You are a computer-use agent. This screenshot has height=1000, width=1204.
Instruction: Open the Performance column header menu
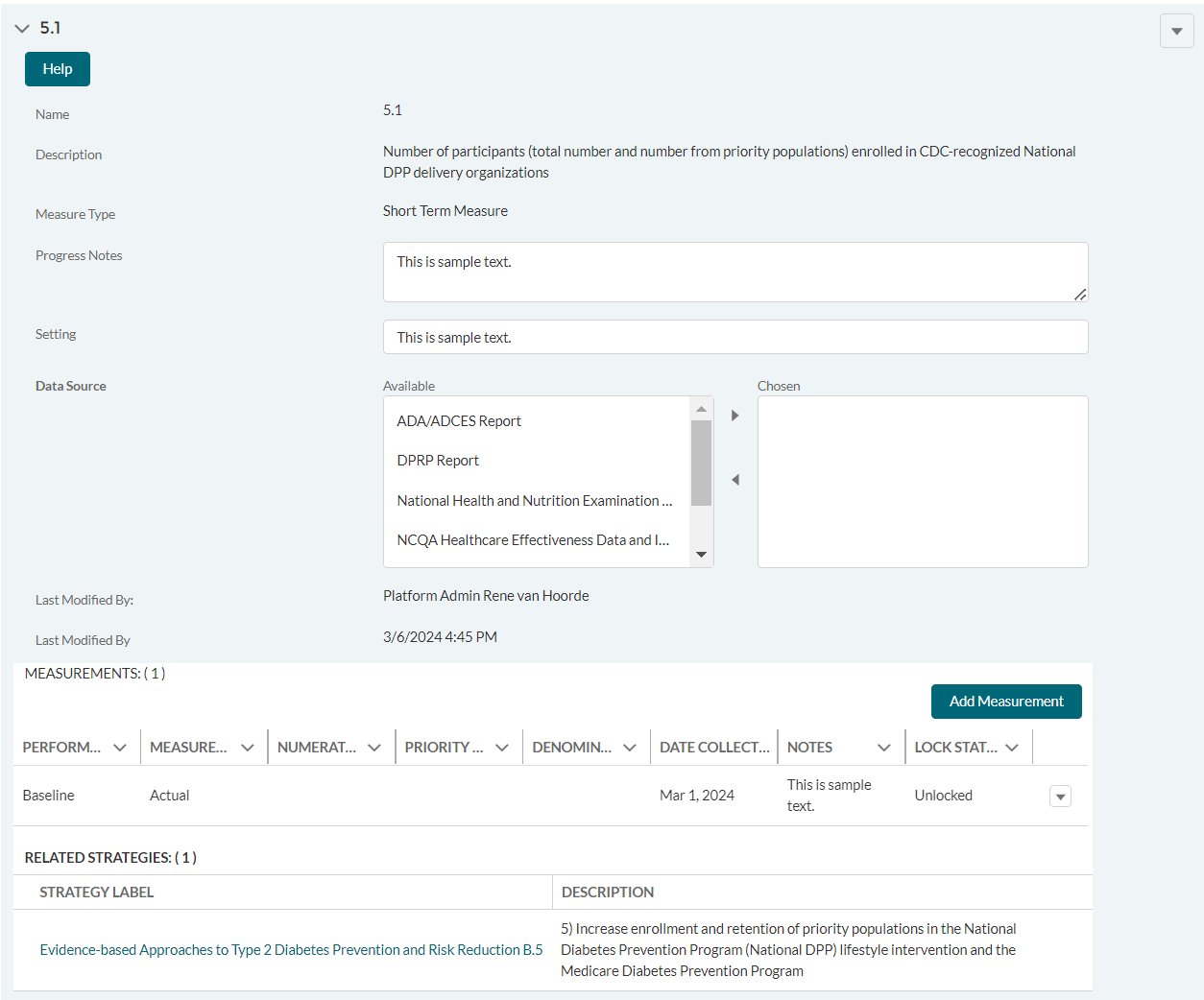click(120, 748)
